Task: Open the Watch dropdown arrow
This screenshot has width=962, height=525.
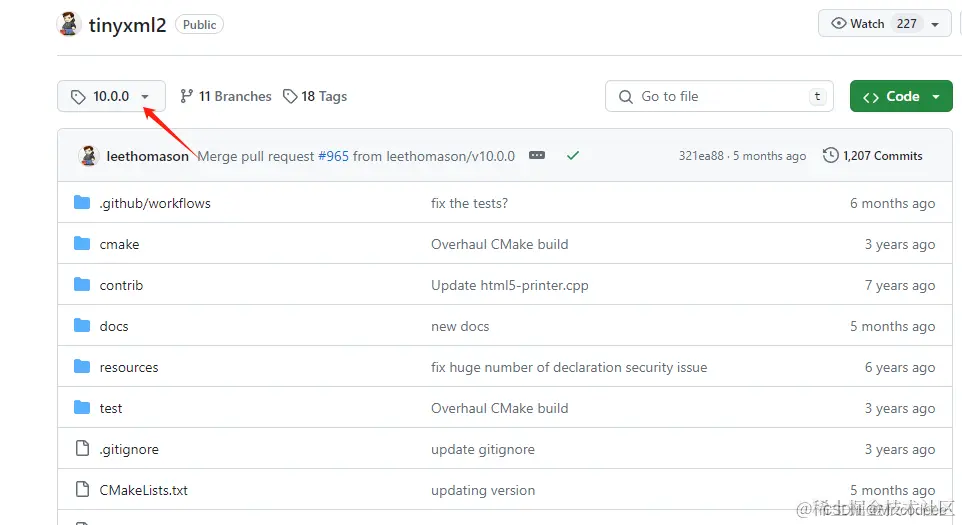Action: coord(935,25)
